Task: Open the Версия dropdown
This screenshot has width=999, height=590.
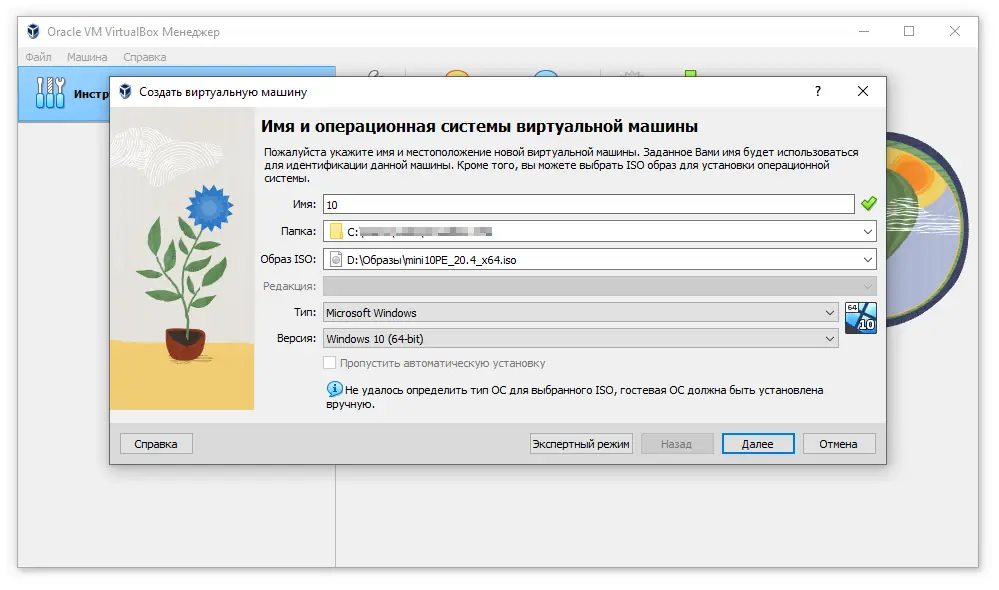Action: pos(829,339)
